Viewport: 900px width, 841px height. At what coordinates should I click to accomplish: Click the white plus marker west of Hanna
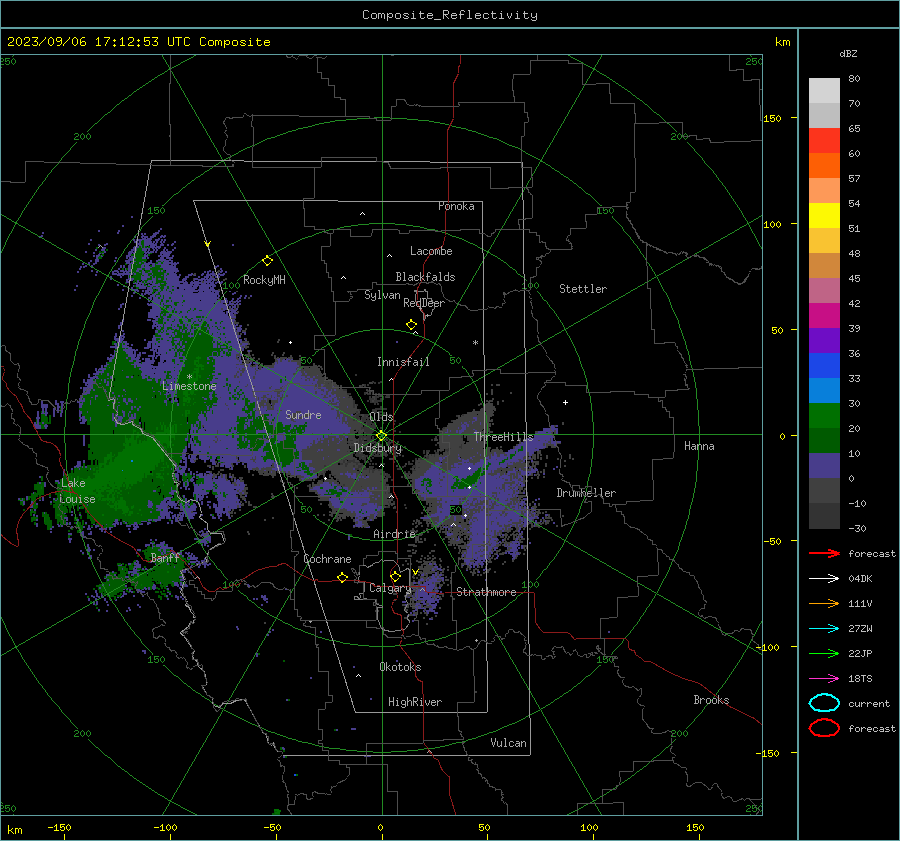click(x=565, y=402)
